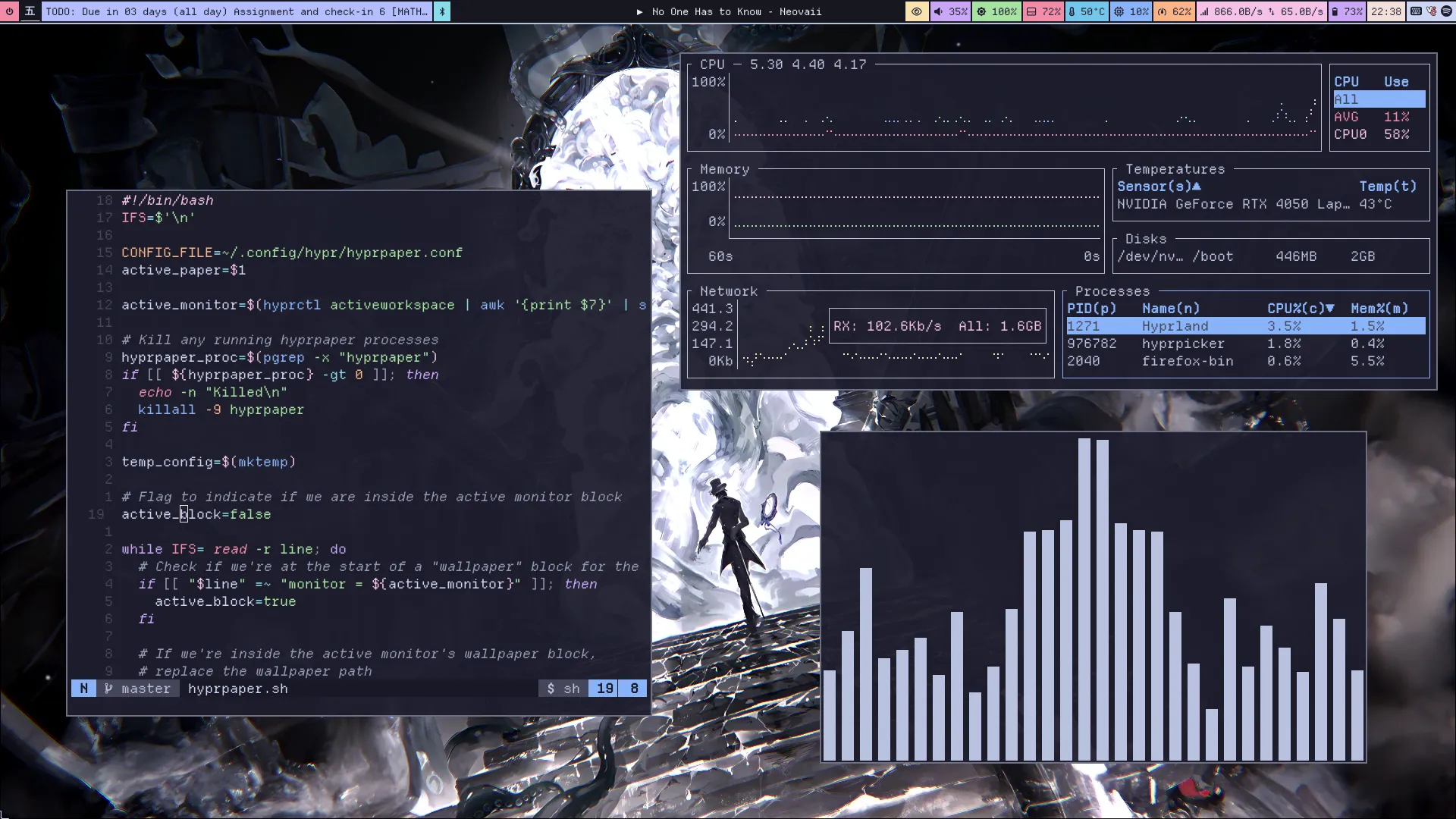
Task: Click the CPU widget title with load averages
Action: point(783,64)
